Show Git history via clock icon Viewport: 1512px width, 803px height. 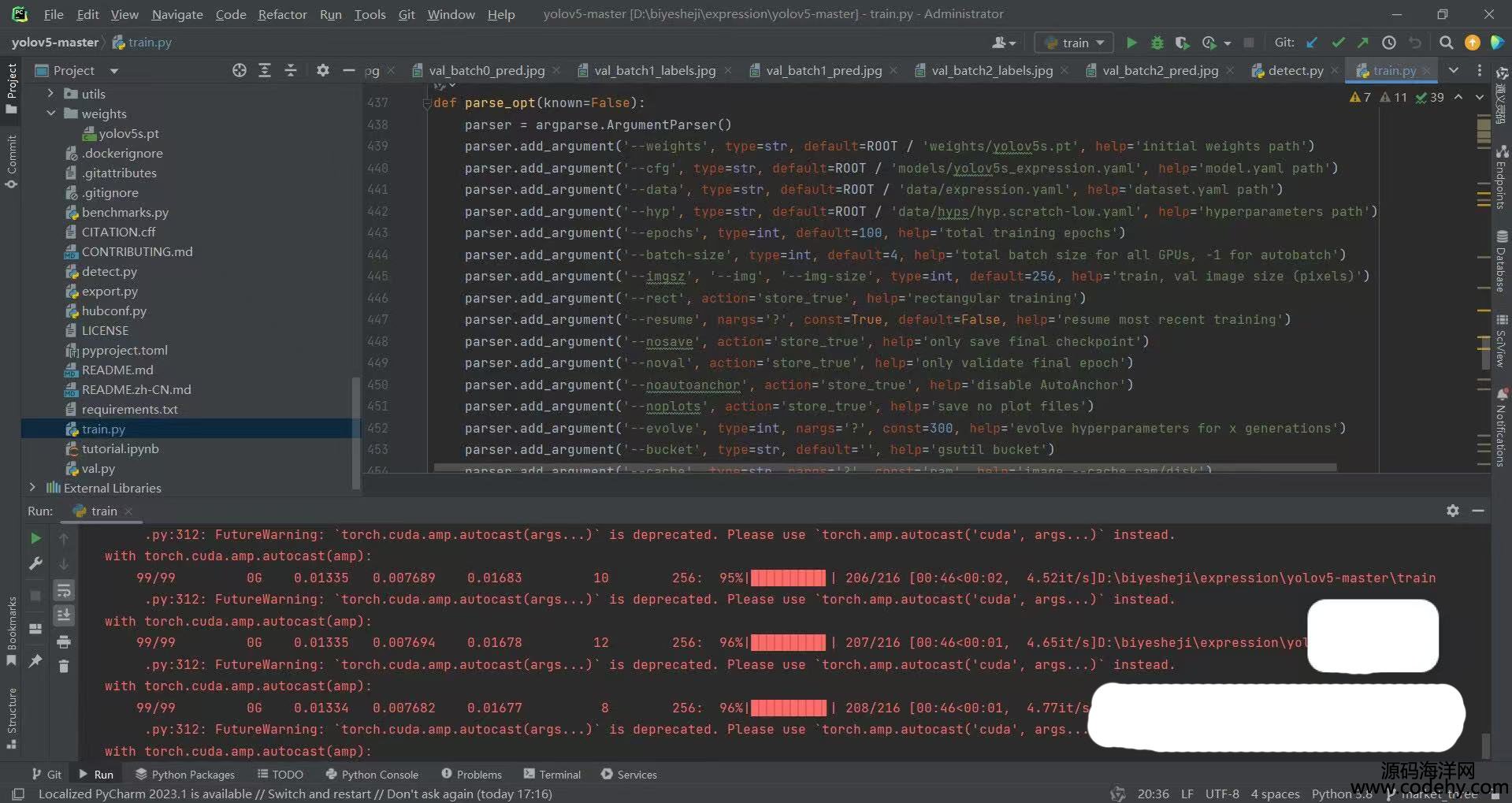[1389, 43]
